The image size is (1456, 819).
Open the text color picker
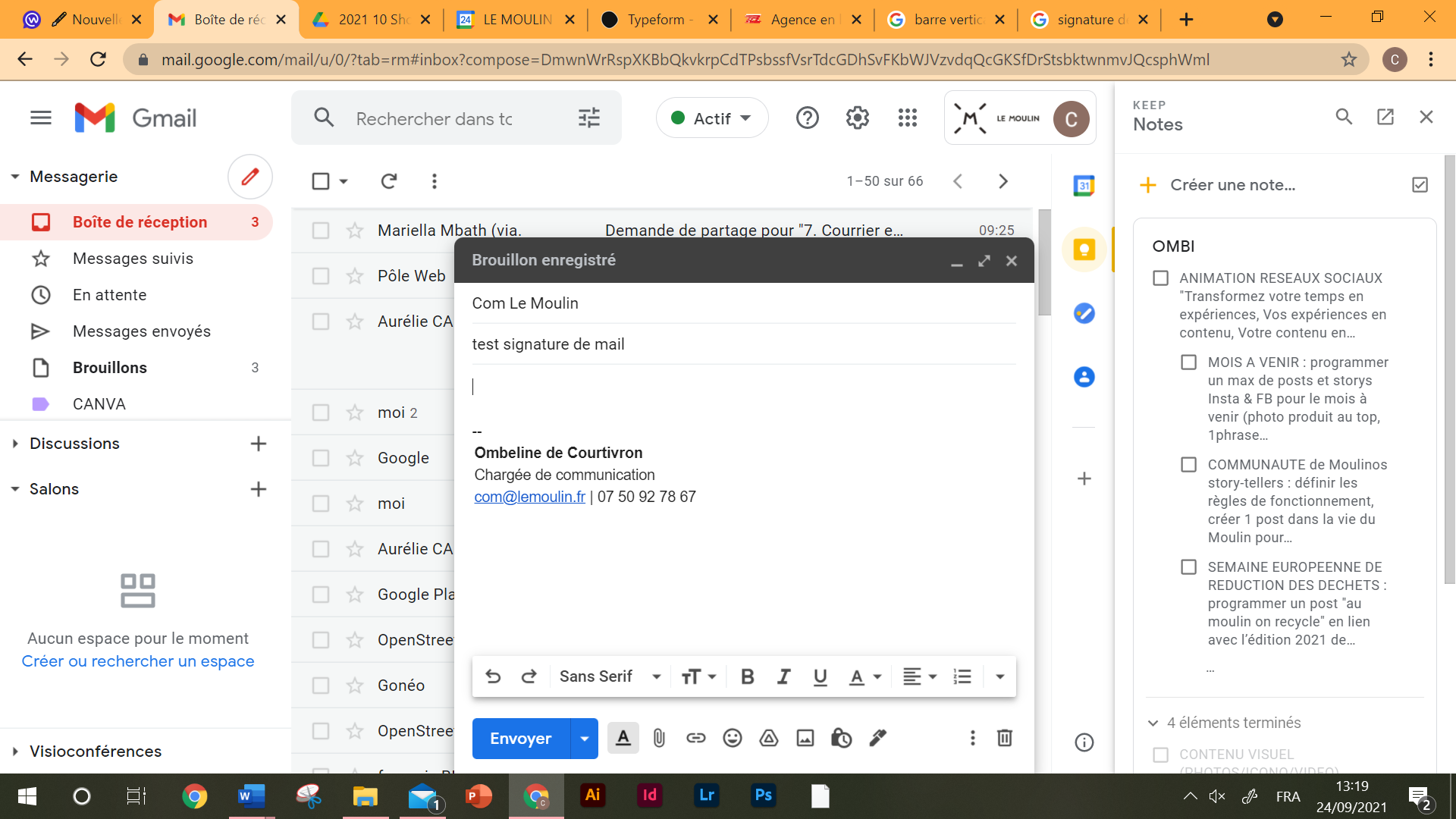coord(864,676)
